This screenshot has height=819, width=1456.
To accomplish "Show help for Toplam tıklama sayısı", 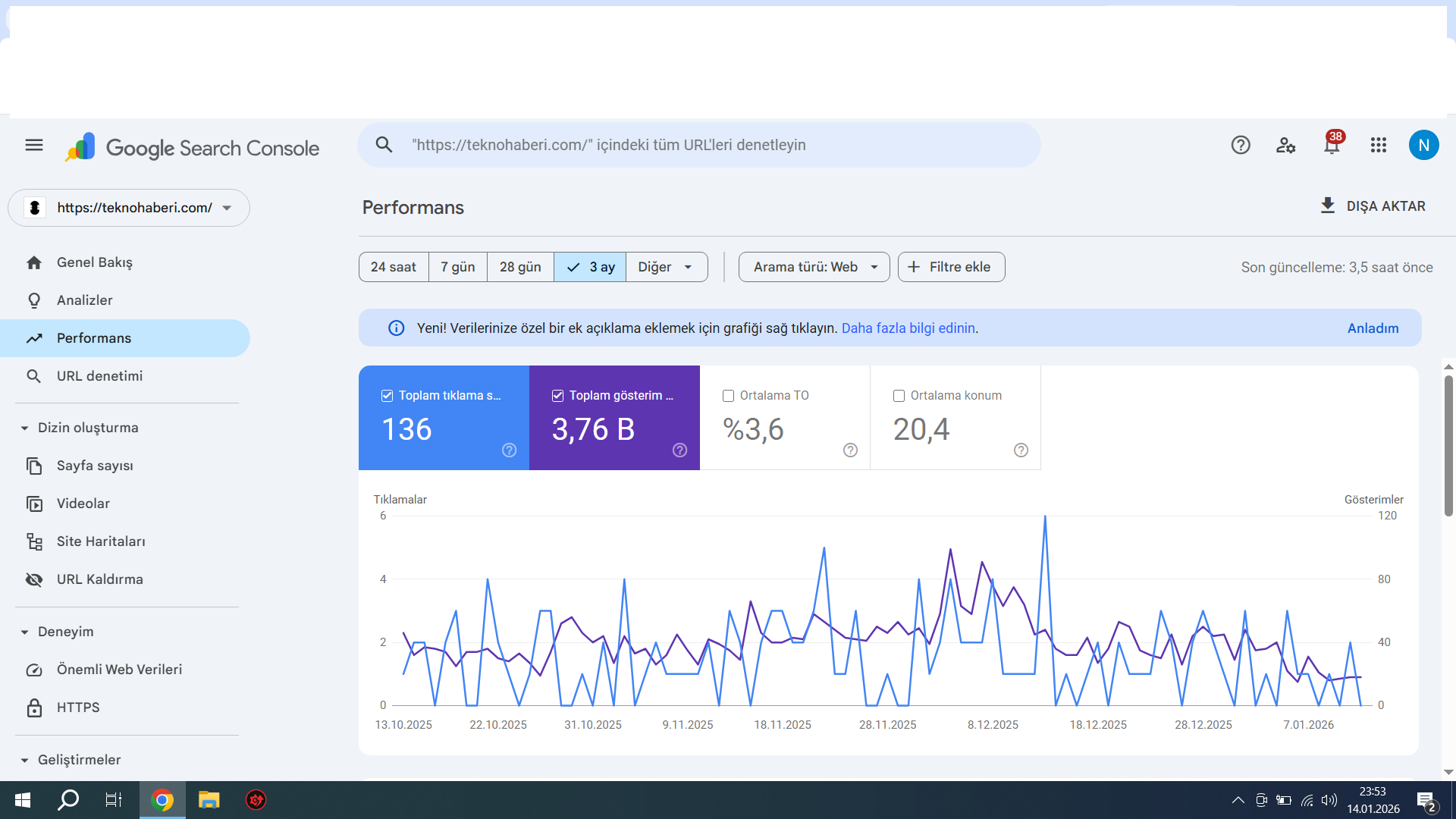I will [509, 450].
